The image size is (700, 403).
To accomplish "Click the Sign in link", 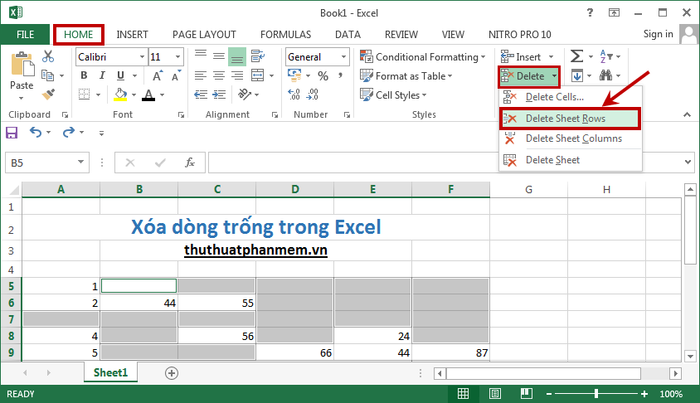I will pos(658,34).
